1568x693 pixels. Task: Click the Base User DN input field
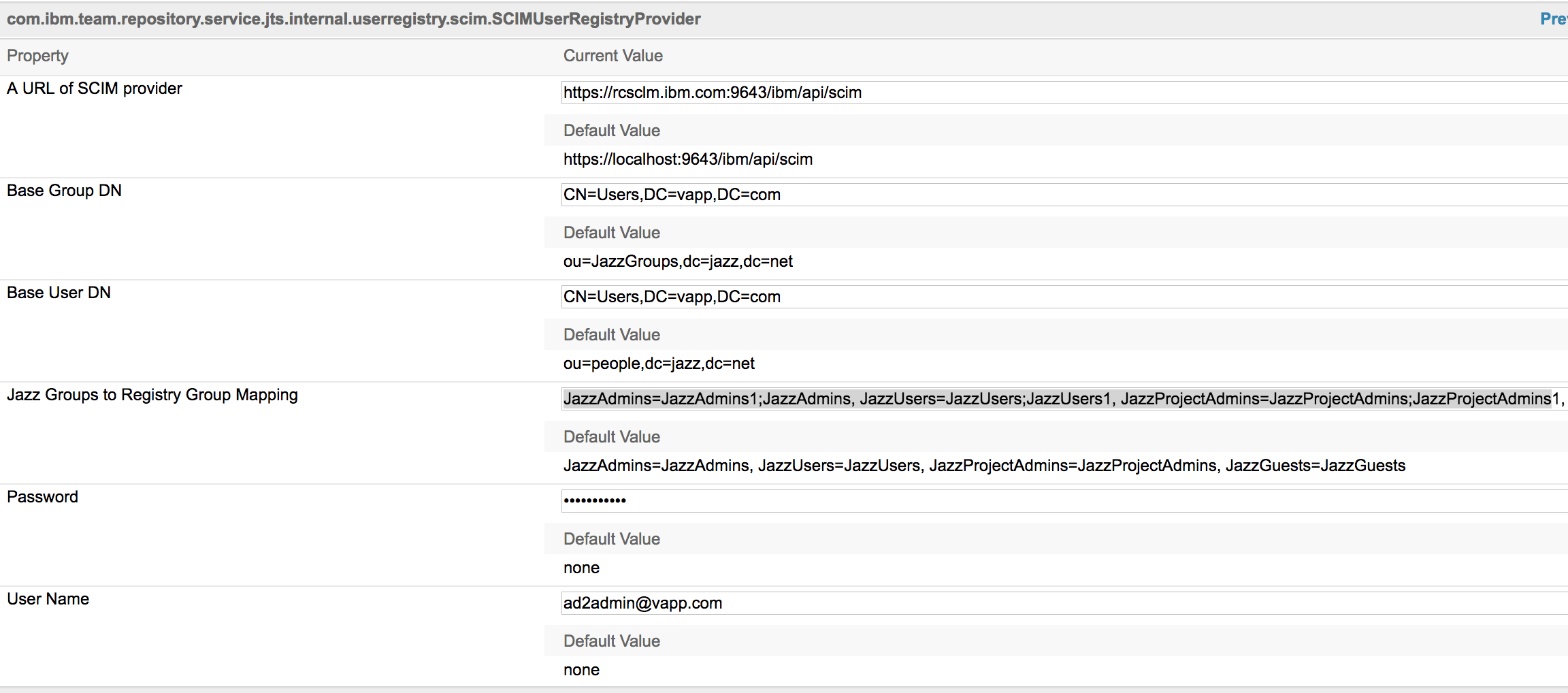[x=1064, y=297]
